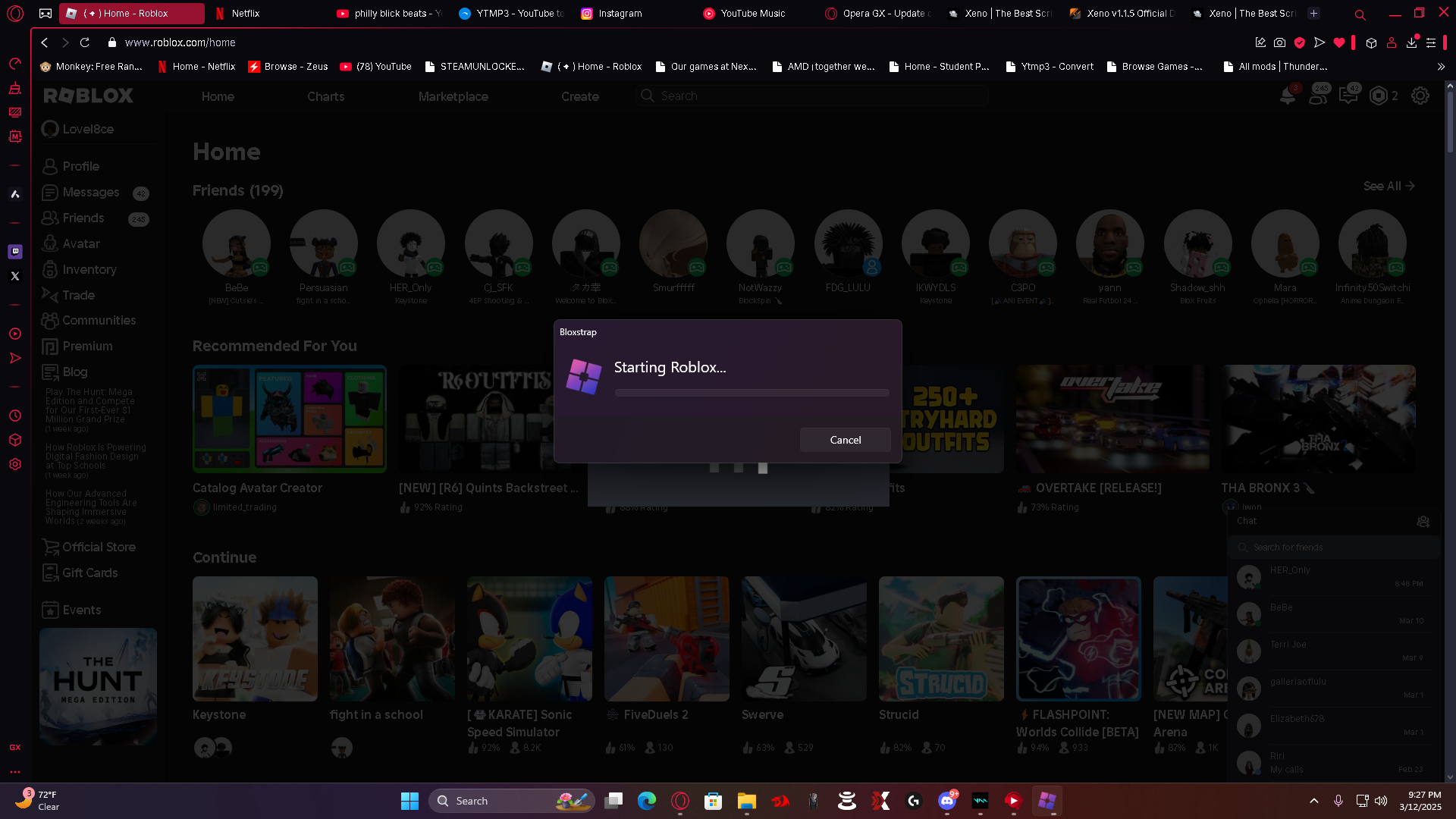
Task: Click the heart bookmark icon in address bar
Action: point(1339,42)
